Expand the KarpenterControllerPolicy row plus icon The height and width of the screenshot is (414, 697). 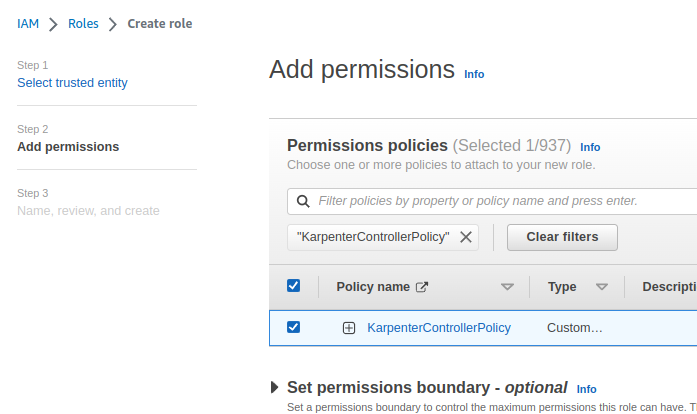click(349, 328)
